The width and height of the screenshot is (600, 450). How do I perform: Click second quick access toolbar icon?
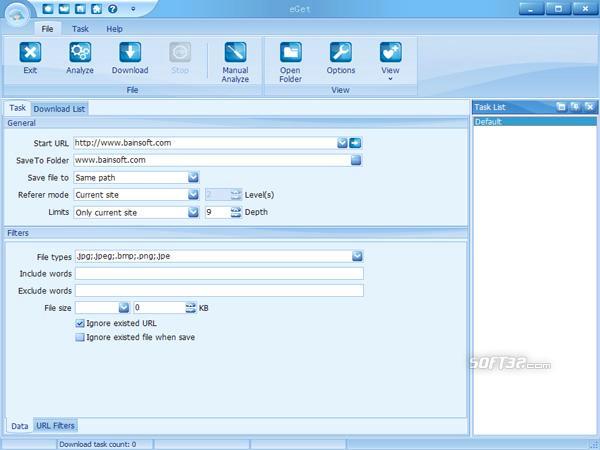point(64,8)
